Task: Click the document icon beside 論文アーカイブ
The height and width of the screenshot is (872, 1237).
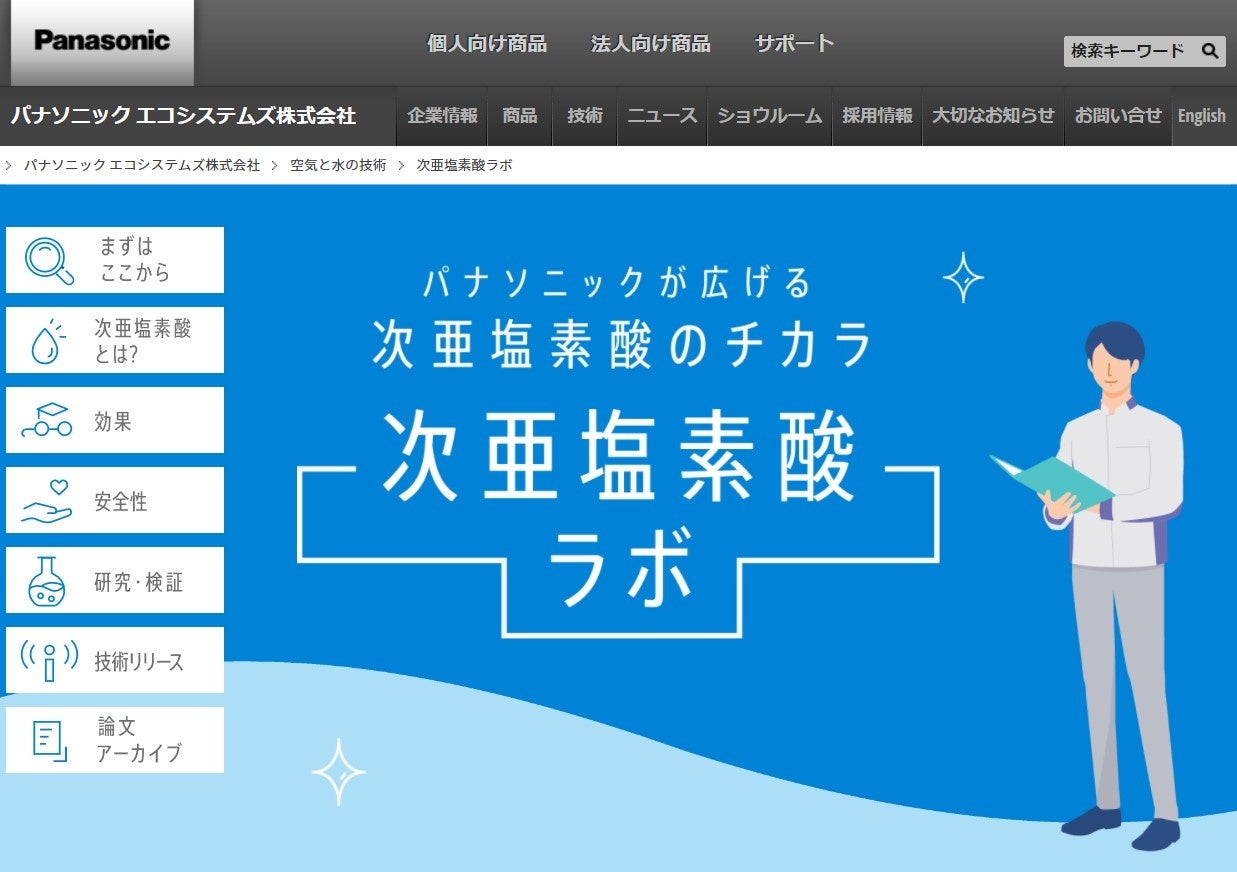Action: pyautogui.click(x=49, y=741)
